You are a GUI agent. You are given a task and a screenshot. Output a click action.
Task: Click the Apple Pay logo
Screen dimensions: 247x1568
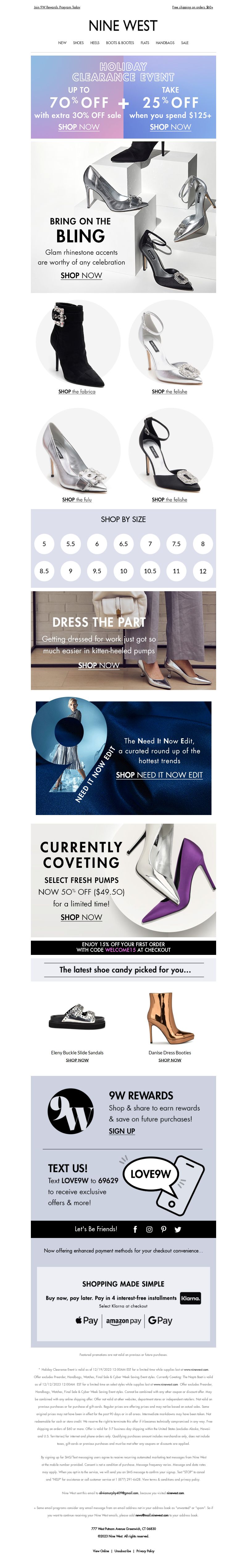tap(86, 1320)
